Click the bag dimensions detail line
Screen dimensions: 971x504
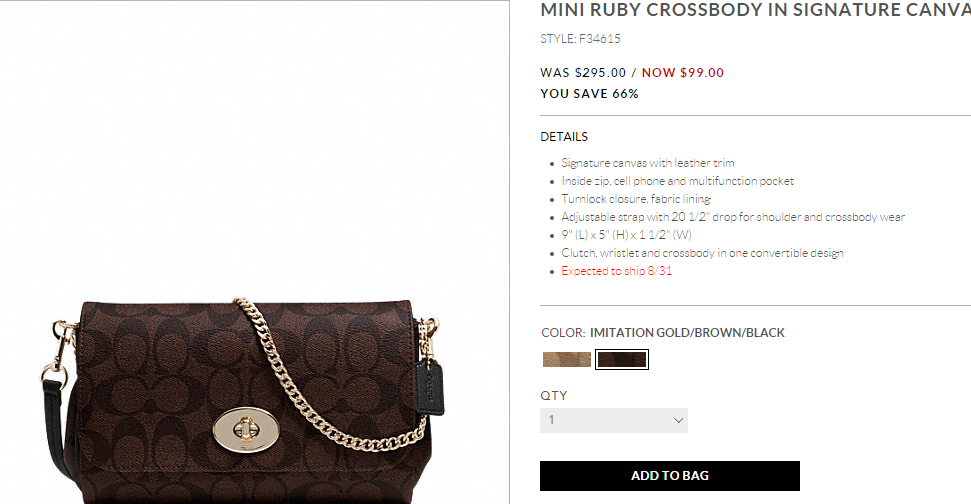[626, 235]
